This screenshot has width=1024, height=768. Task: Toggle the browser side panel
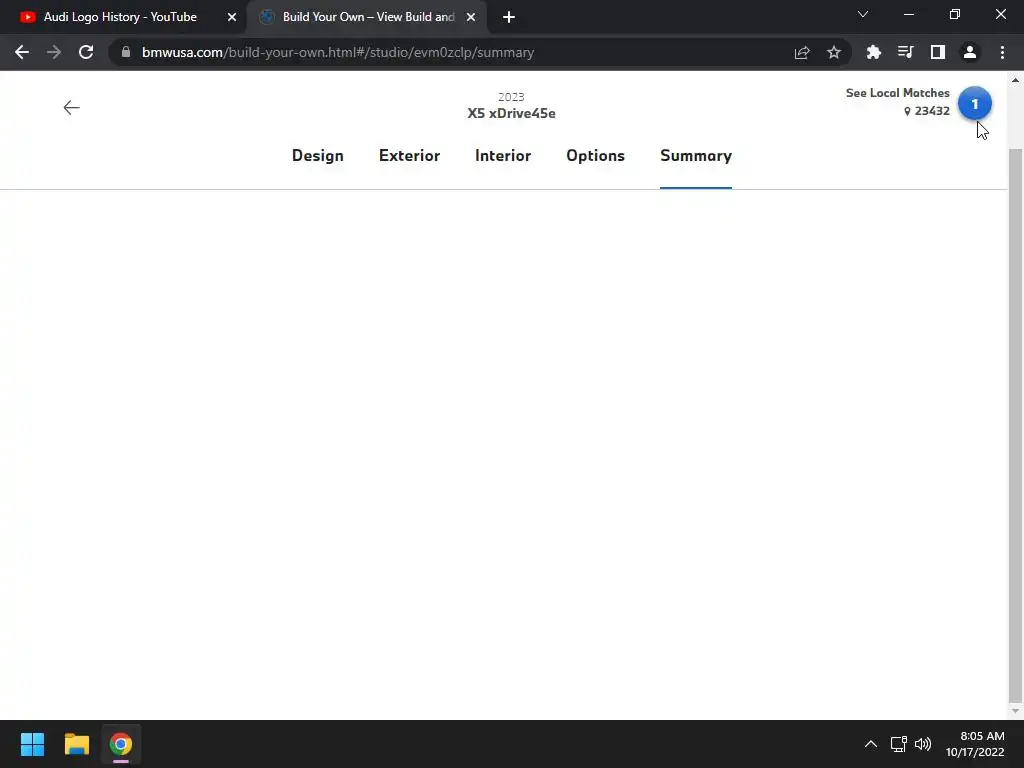click(x=938, y=52)
